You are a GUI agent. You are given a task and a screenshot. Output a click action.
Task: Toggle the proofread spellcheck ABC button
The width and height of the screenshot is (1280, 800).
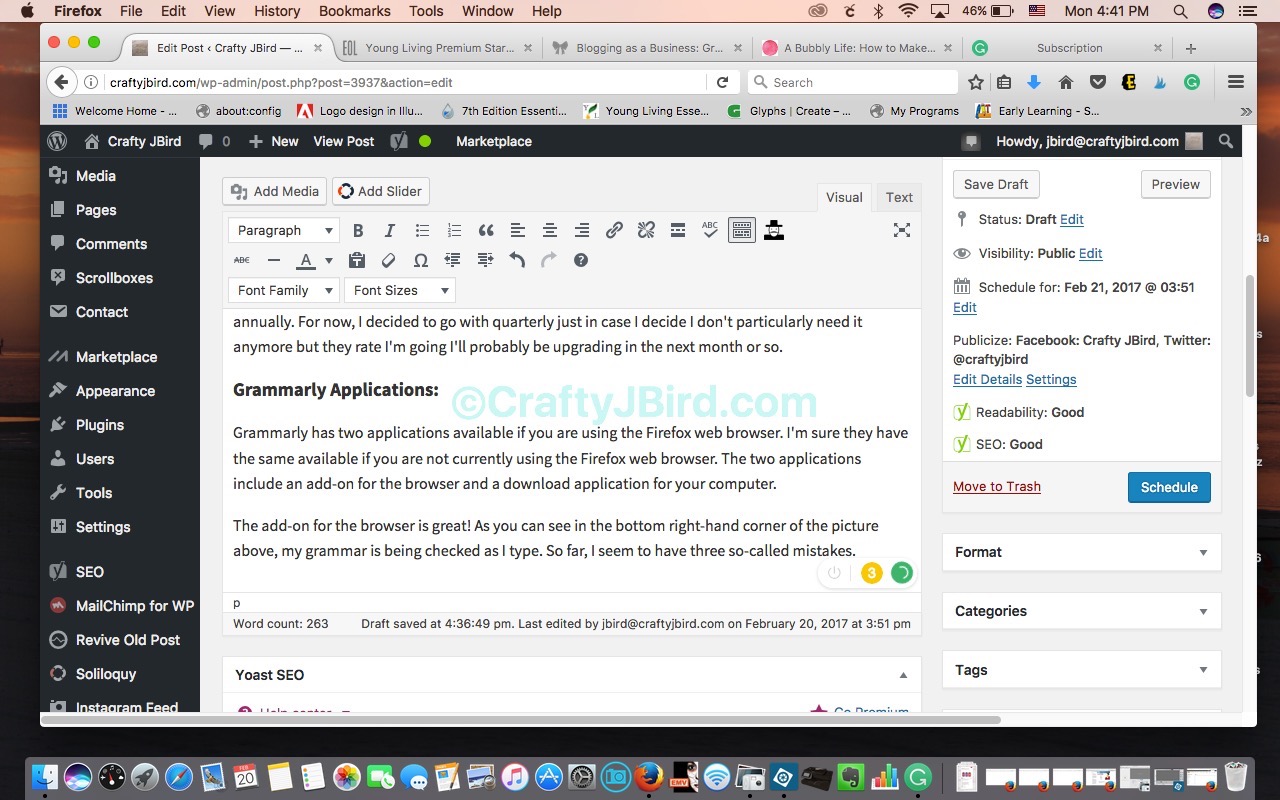click(710, 231)
